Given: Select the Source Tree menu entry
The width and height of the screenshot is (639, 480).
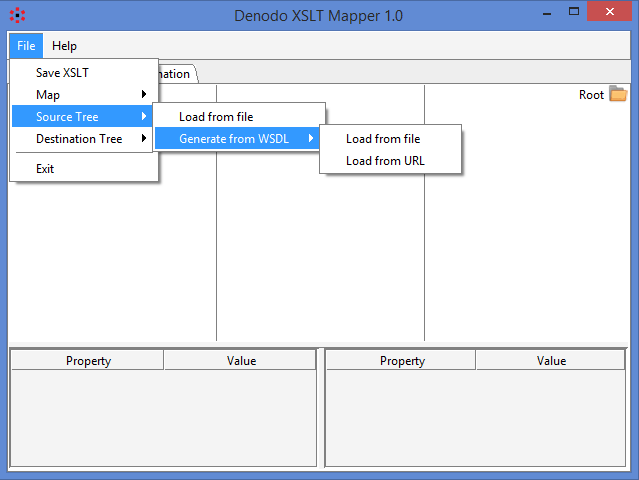Looking at the screenshot, I should [82, 117].
